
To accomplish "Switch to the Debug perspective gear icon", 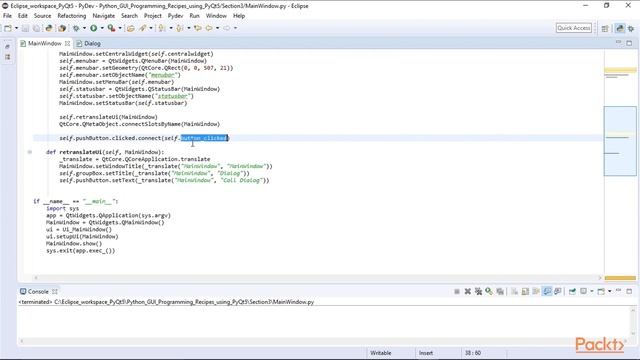I will tap(631, 28).
